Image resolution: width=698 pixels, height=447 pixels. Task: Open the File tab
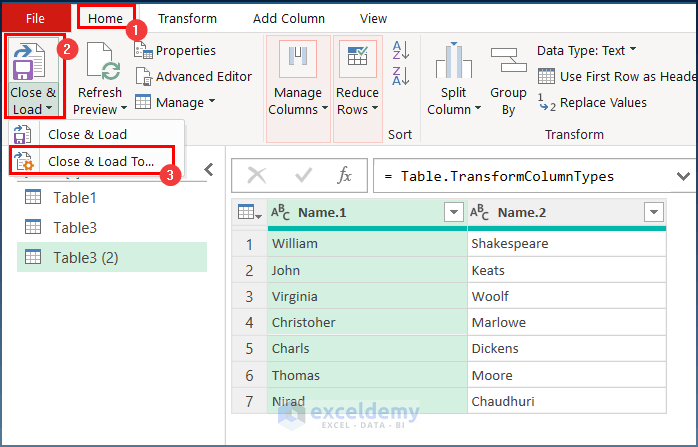(x=35, y=18)
